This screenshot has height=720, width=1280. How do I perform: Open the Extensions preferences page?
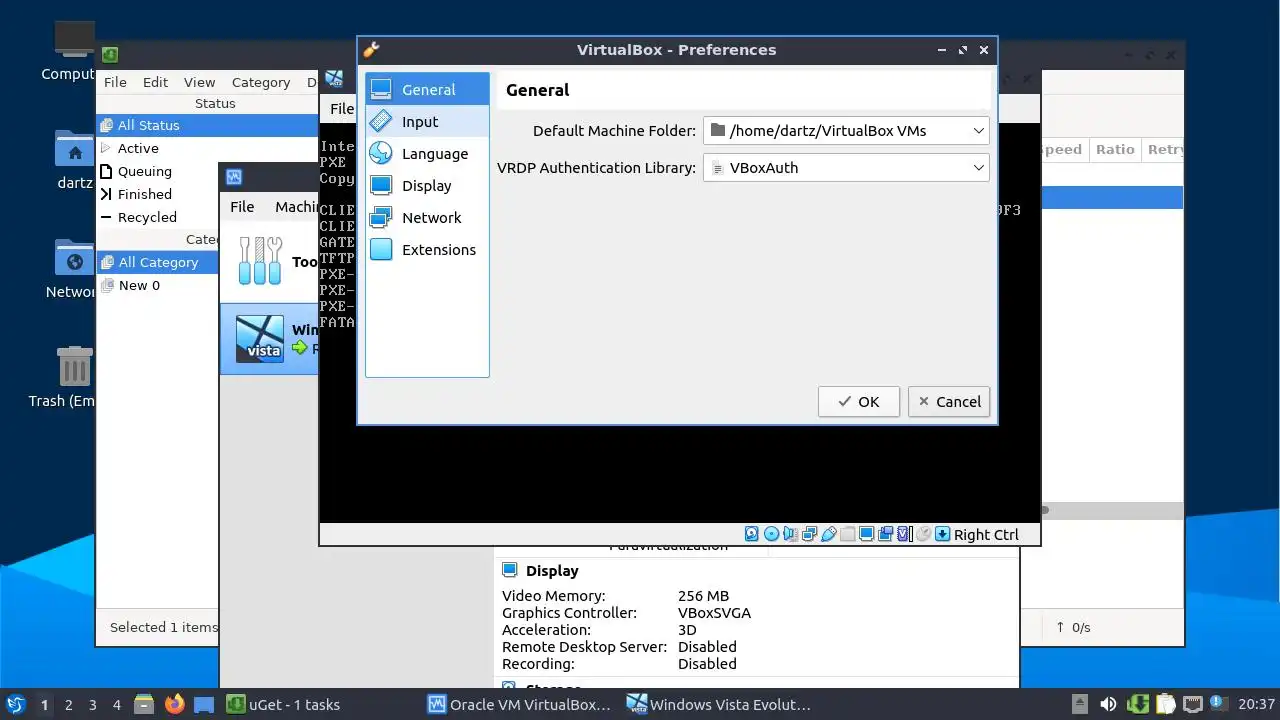coord(427,250)
